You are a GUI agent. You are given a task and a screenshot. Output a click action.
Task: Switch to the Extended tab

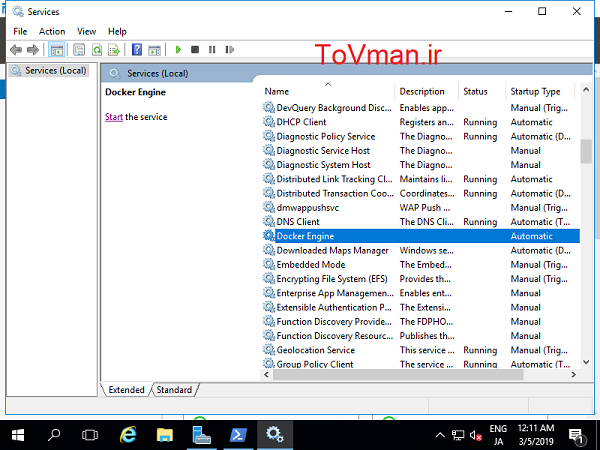click(126, 390)
